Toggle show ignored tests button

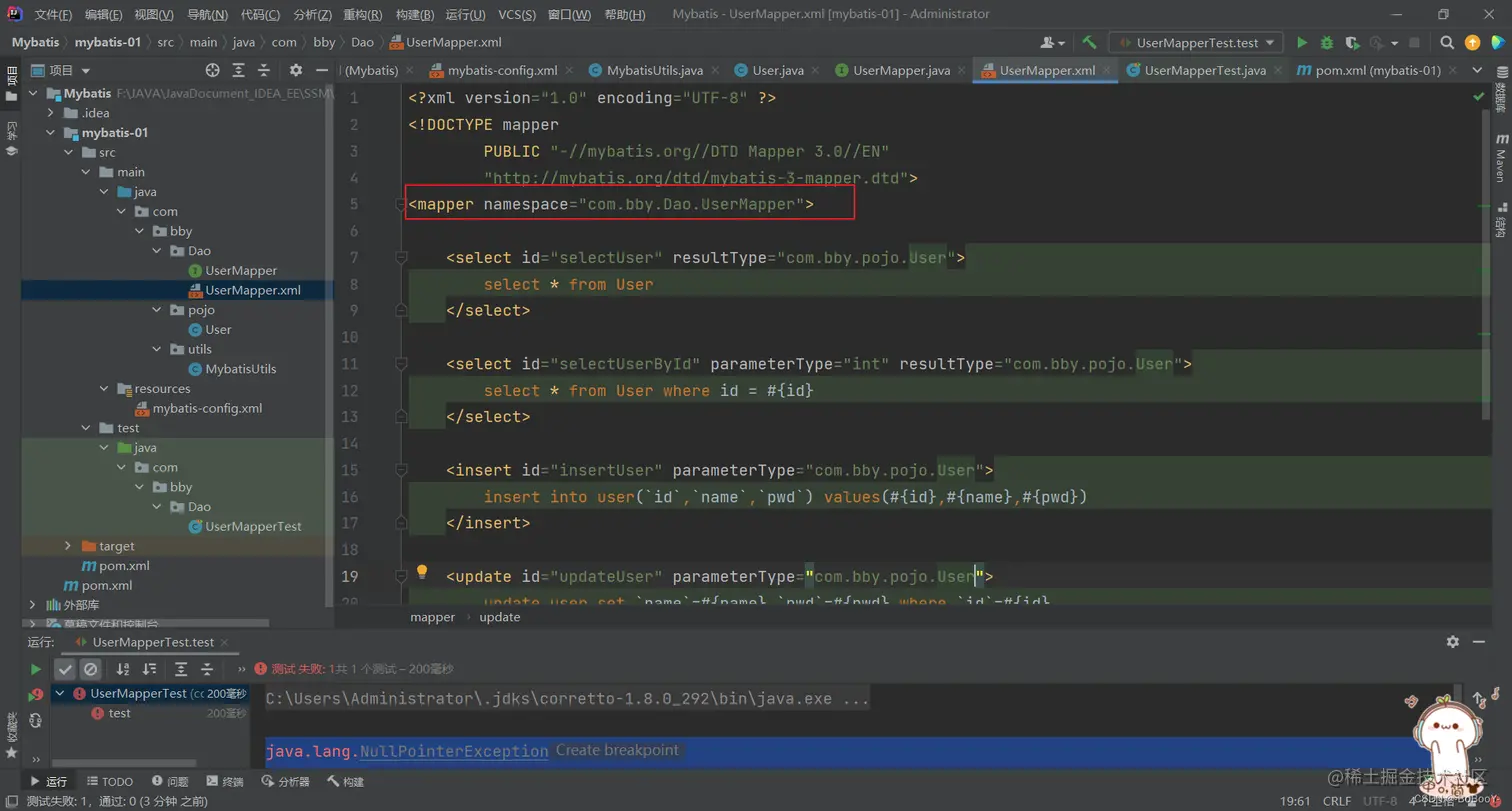(x=90, y=669)
